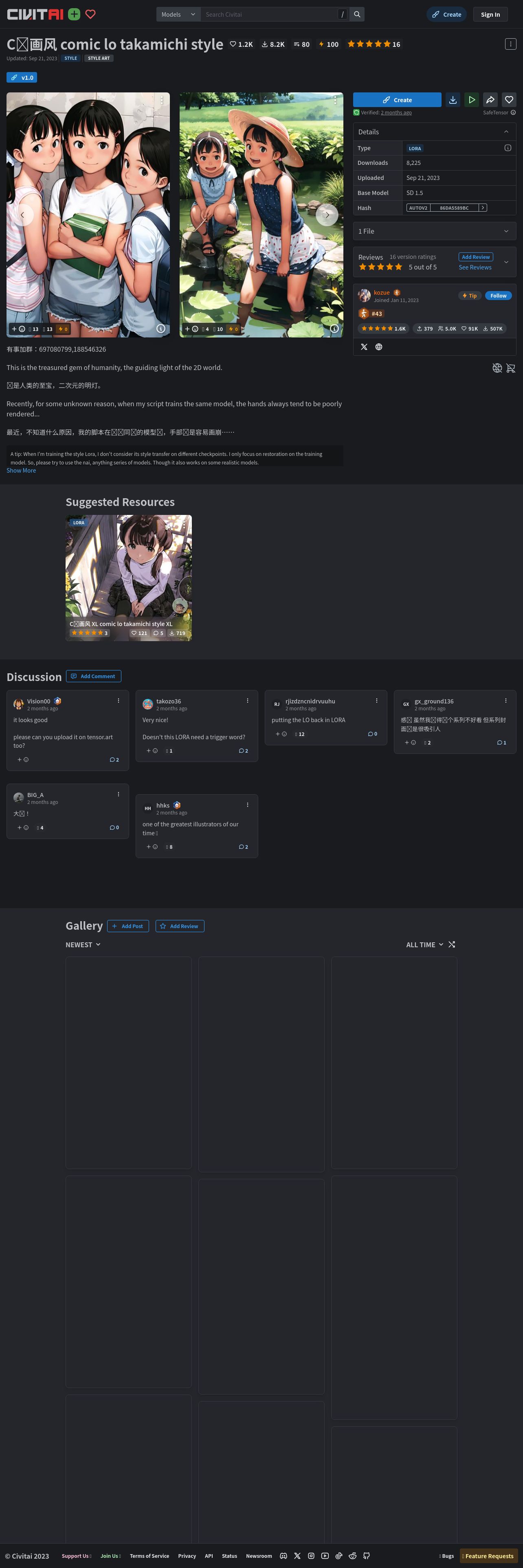Add a reaction to BIG_A's comment
Viewport: 523px width, 1568px height.
[22, 828]
